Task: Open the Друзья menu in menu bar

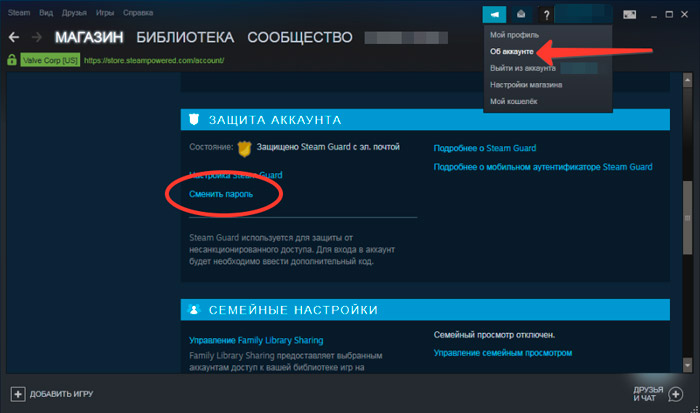Action: point(74,13)
